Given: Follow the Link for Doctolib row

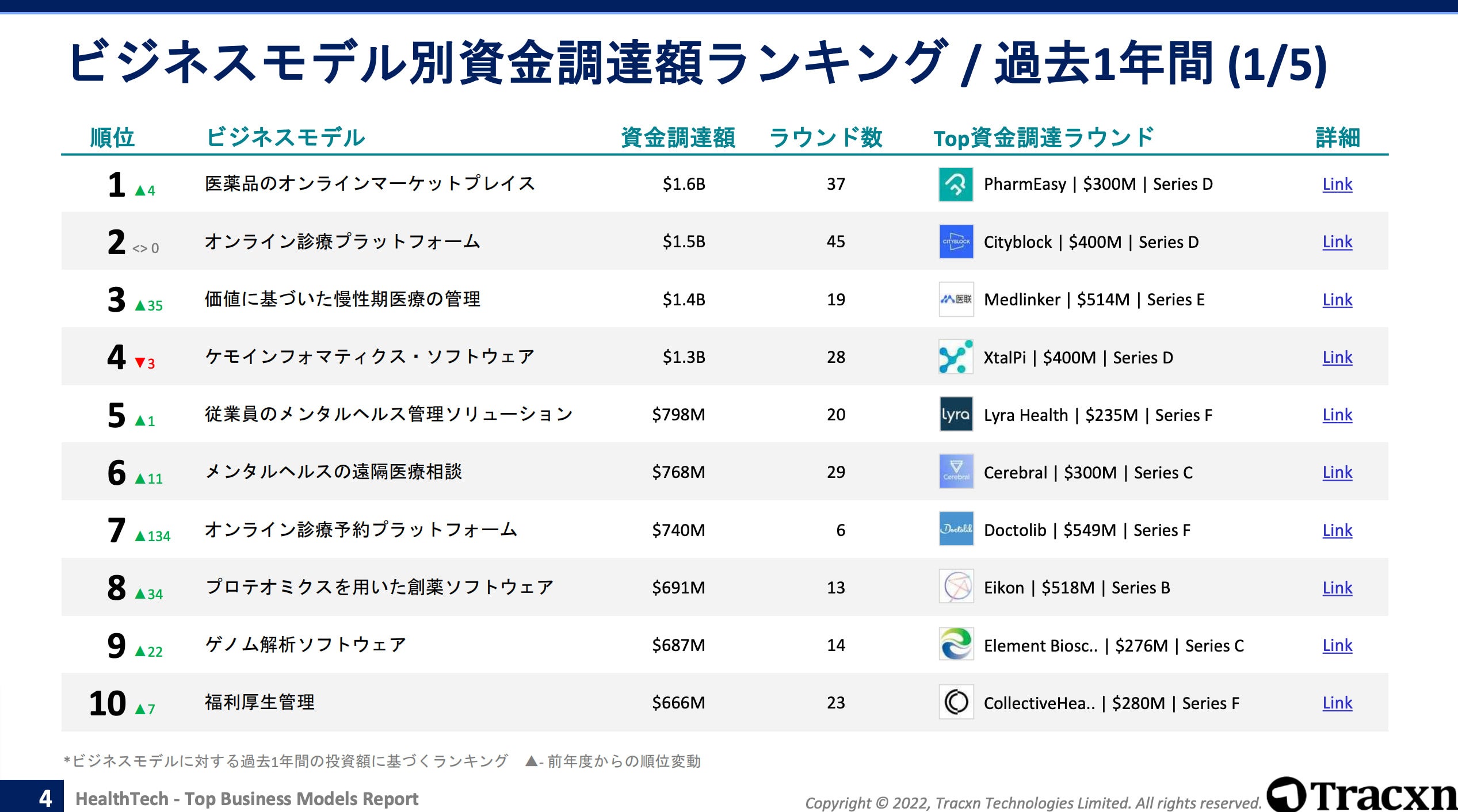Looking at the screenshot, I should click(x=1337, y=530).
